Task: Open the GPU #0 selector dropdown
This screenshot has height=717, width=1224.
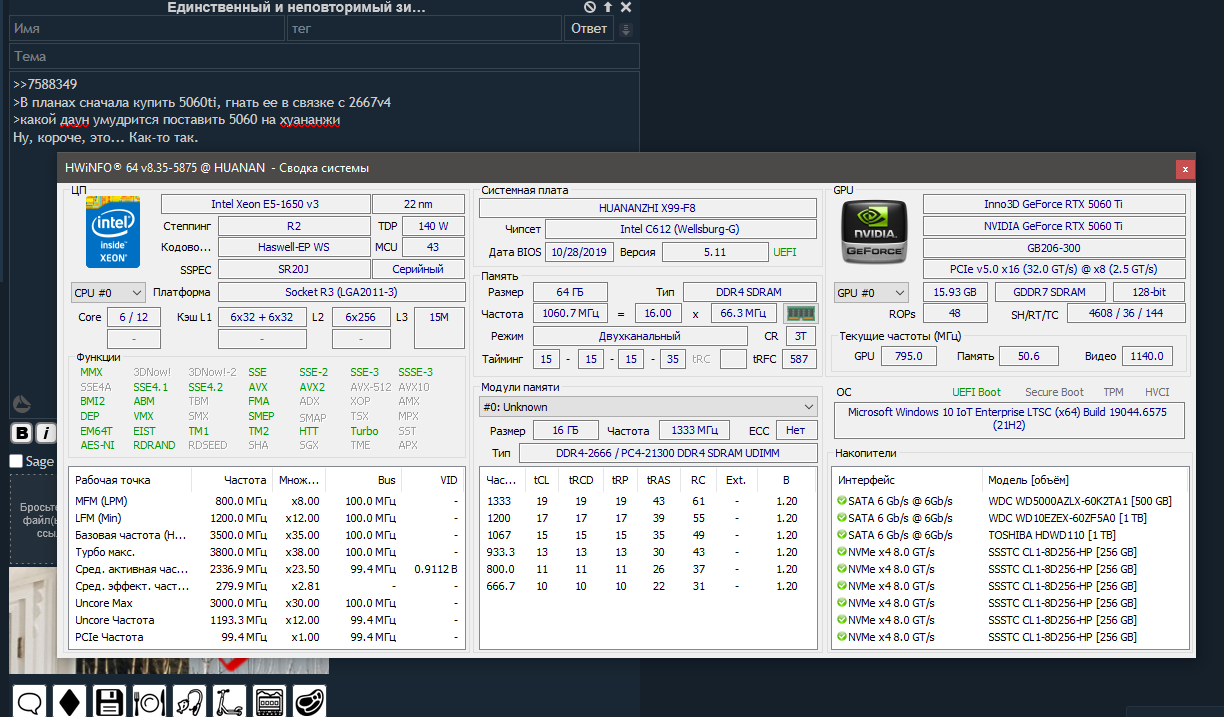Action: 872,292
